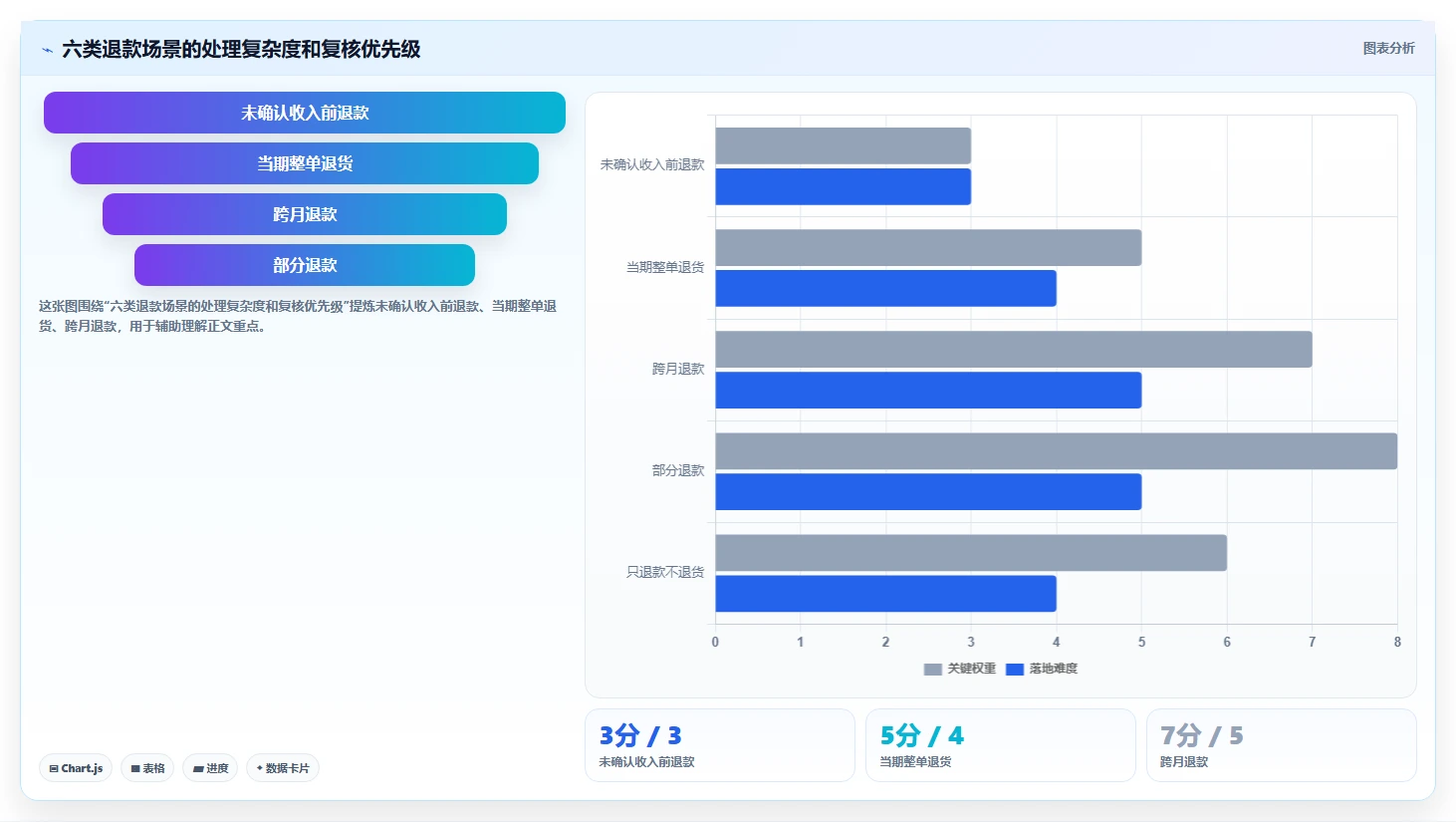1456x822 pixels.
Task: Click the 图表分析 label in header
Action: click(1388, 48)
